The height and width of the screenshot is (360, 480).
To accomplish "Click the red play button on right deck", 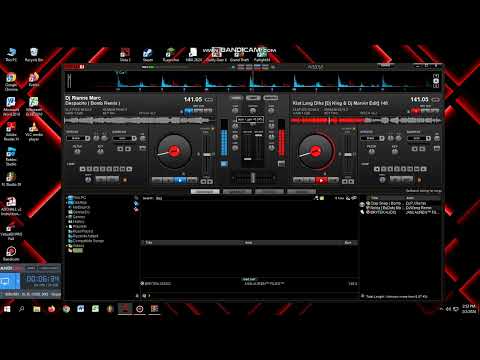I will [321, 180].
